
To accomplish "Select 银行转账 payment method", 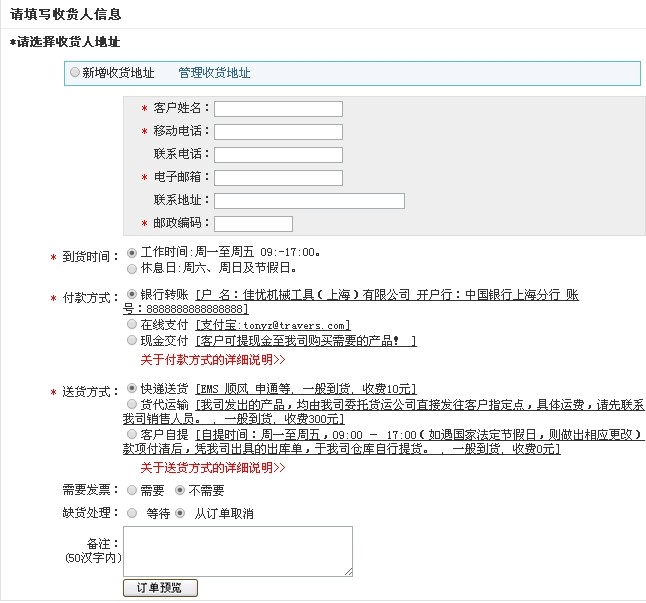I will 132,295.
